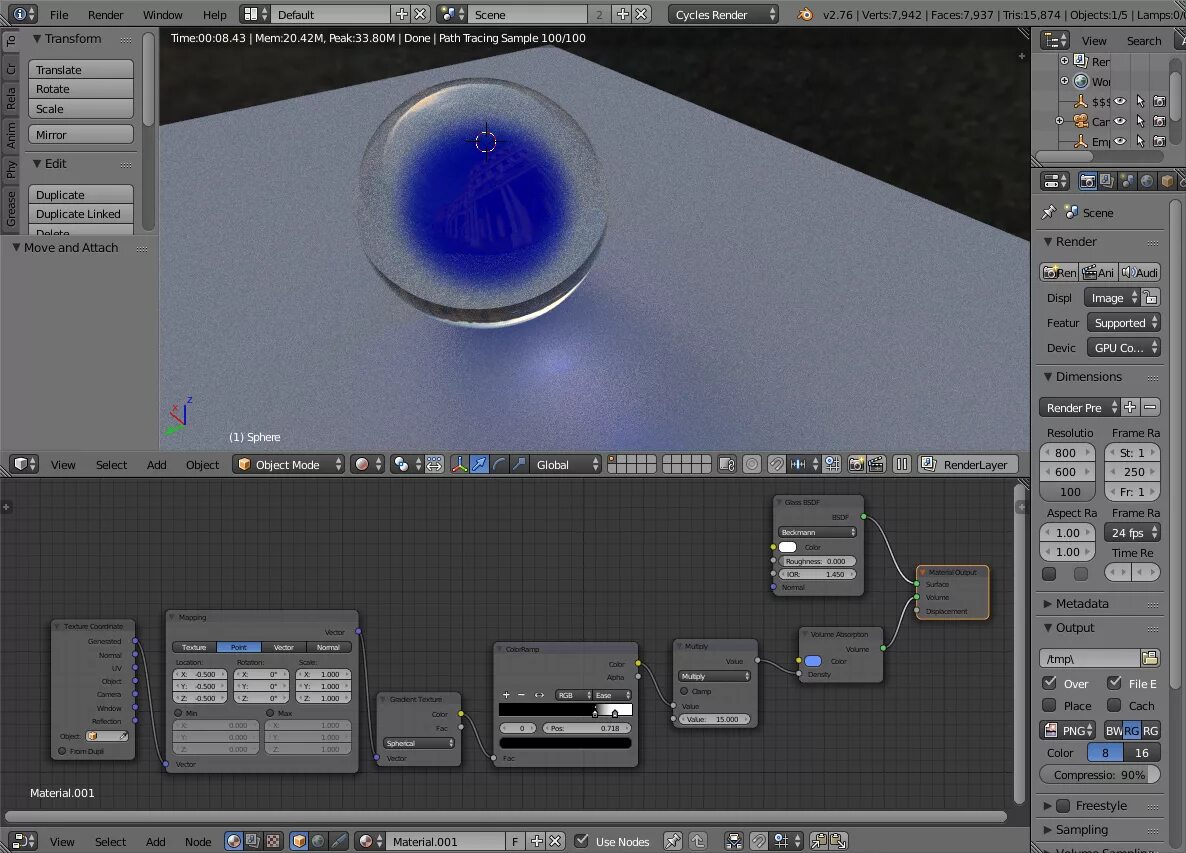
Task: Open the Cycles Render engine dropdown
Action: [x=722, y=14]
